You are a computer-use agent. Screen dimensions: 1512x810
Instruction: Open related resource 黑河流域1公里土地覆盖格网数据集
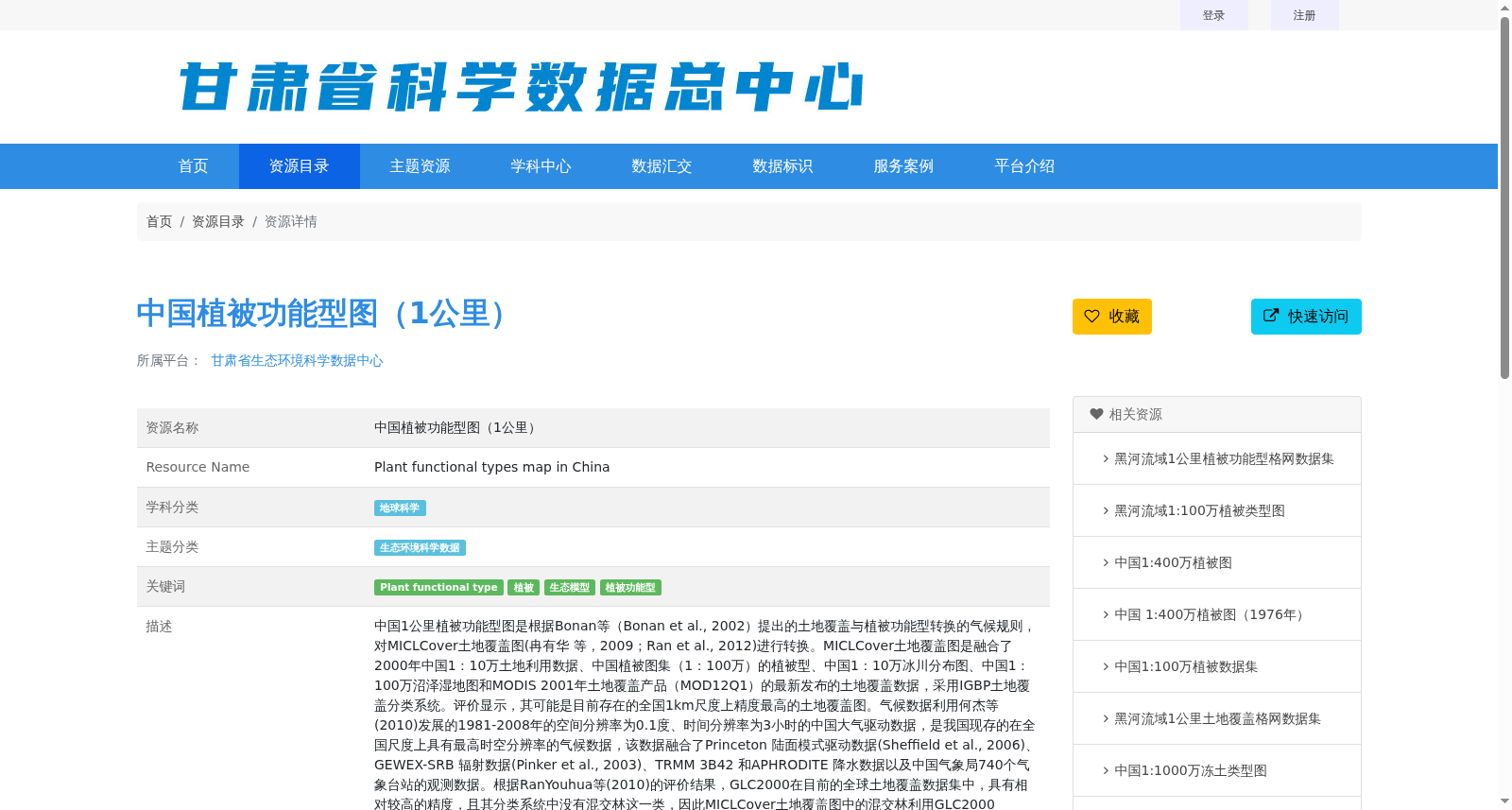coord(1217,718)
